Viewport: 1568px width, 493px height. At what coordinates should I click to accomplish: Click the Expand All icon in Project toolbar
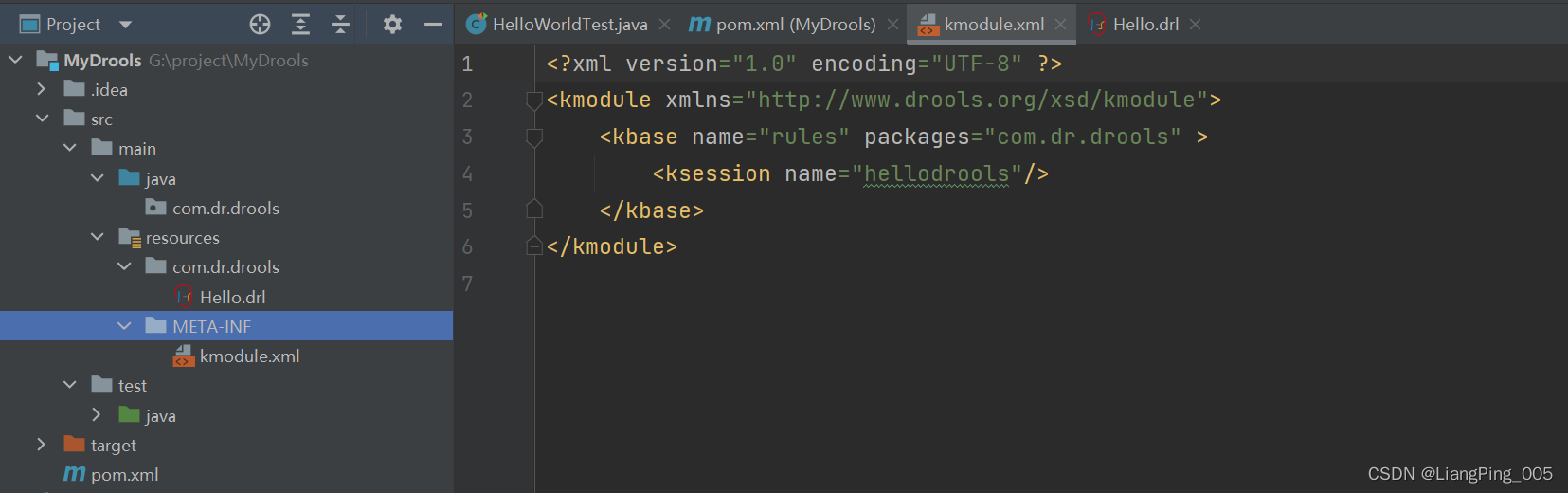click(300, 25)
